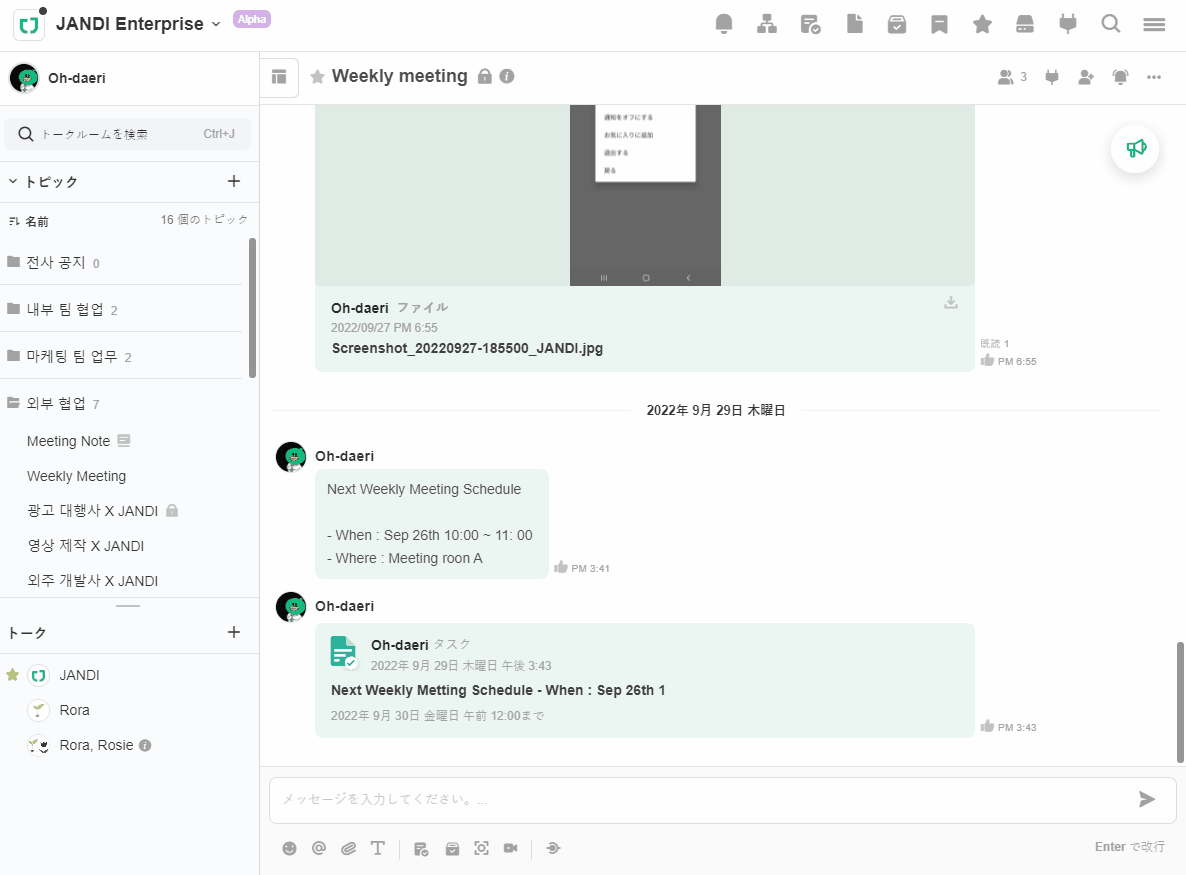Start a new chat with トーク plus

[234, 632]
